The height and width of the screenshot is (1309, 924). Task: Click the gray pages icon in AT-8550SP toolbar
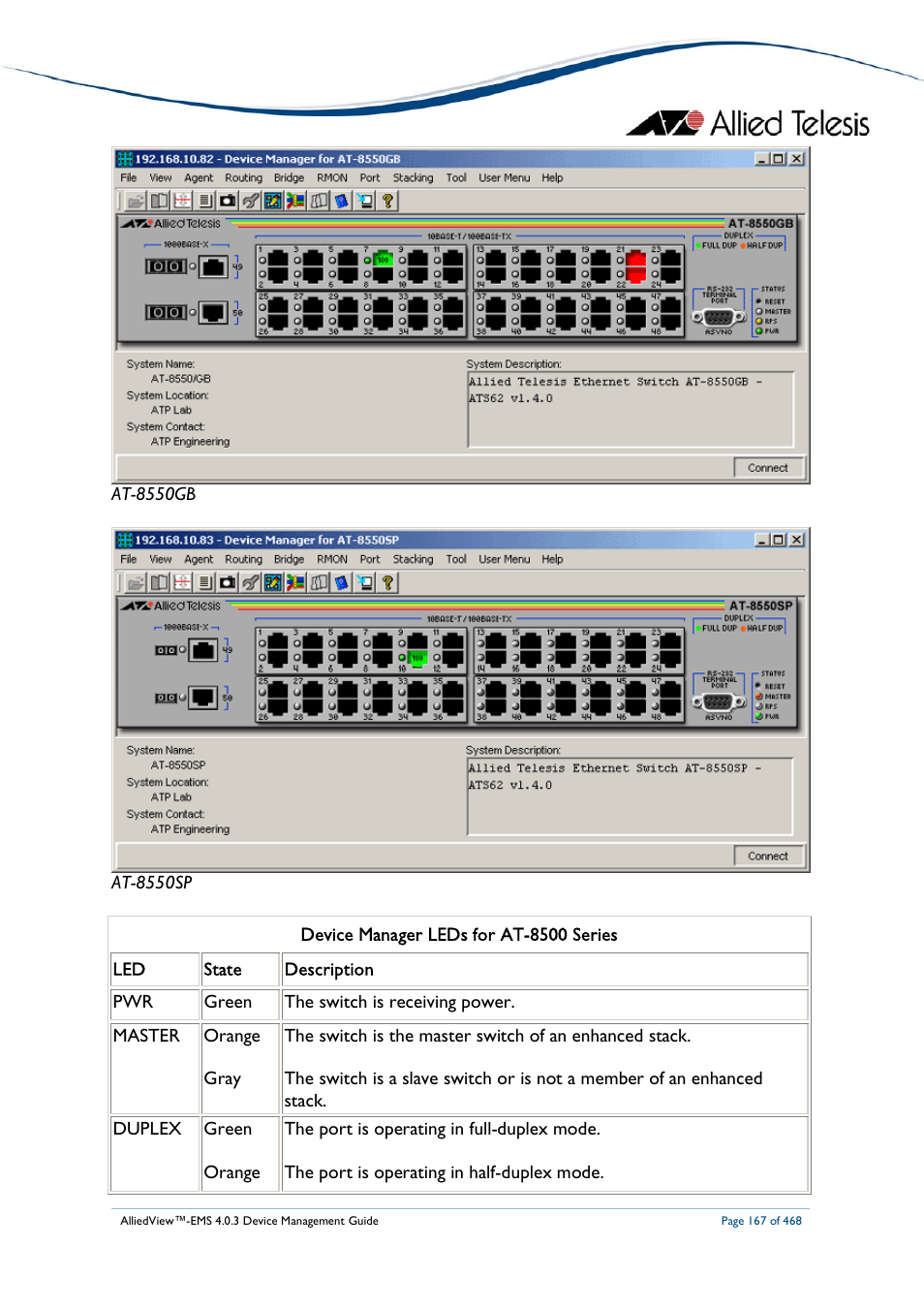click(x=319, y=582)
